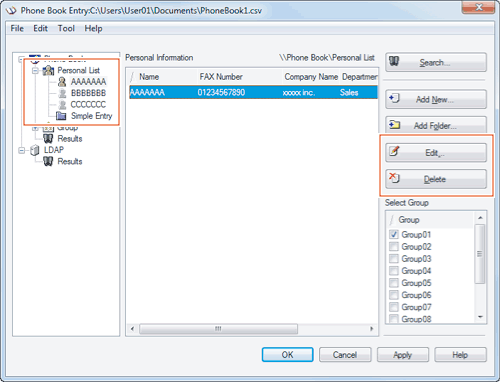Select BBBBBBB in the tree
The image size is (500, 382).
(88, 93)
